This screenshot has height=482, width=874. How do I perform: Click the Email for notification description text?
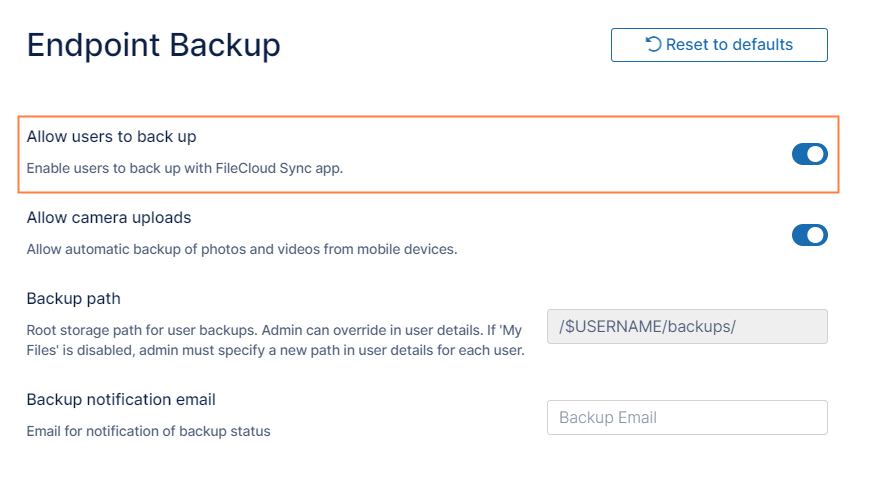tap(148, 431)
